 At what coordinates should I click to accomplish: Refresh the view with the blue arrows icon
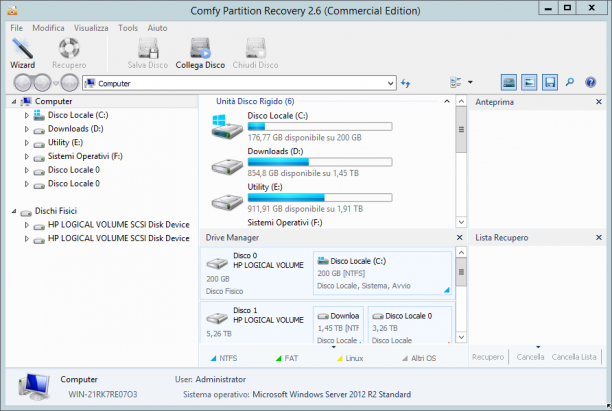pyautogui.click(x=406, y=83)
